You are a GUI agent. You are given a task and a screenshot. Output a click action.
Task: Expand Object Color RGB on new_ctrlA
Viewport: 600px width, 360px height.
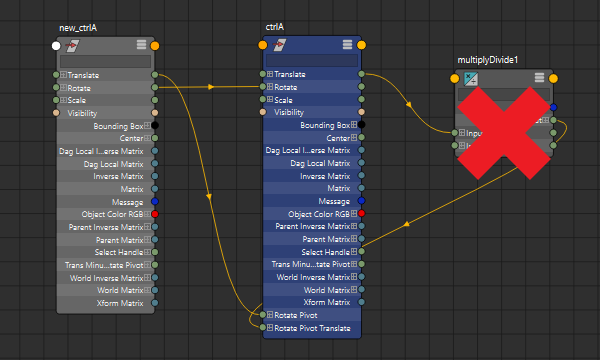pyautogui.click(x=147, y=214)
